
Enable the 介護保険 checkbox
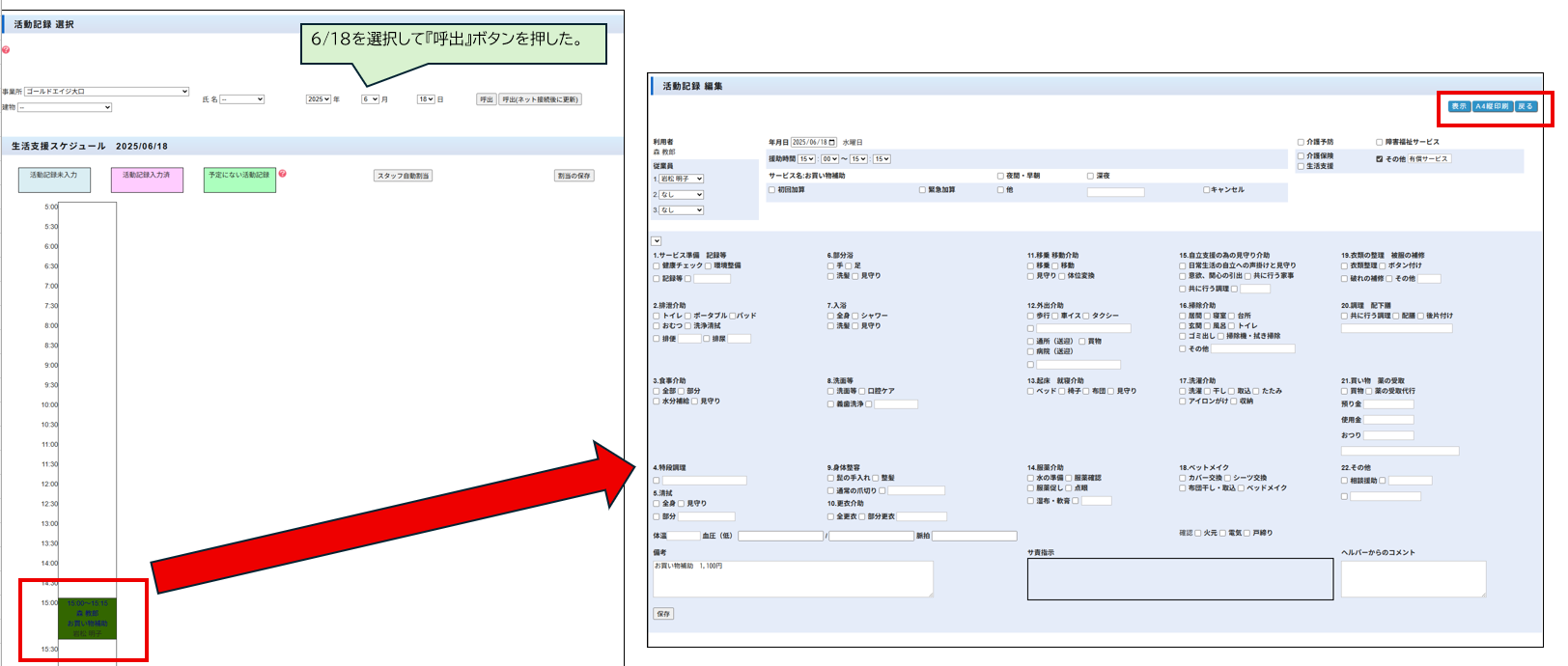[1301, 155]
